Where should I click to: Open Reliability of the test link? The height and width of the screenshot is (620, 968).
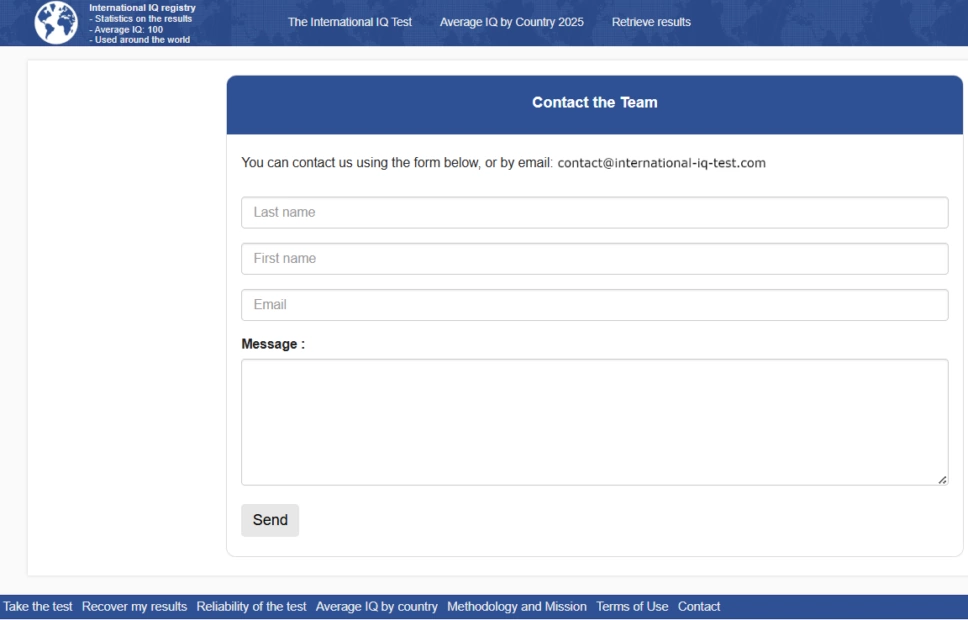251,607
